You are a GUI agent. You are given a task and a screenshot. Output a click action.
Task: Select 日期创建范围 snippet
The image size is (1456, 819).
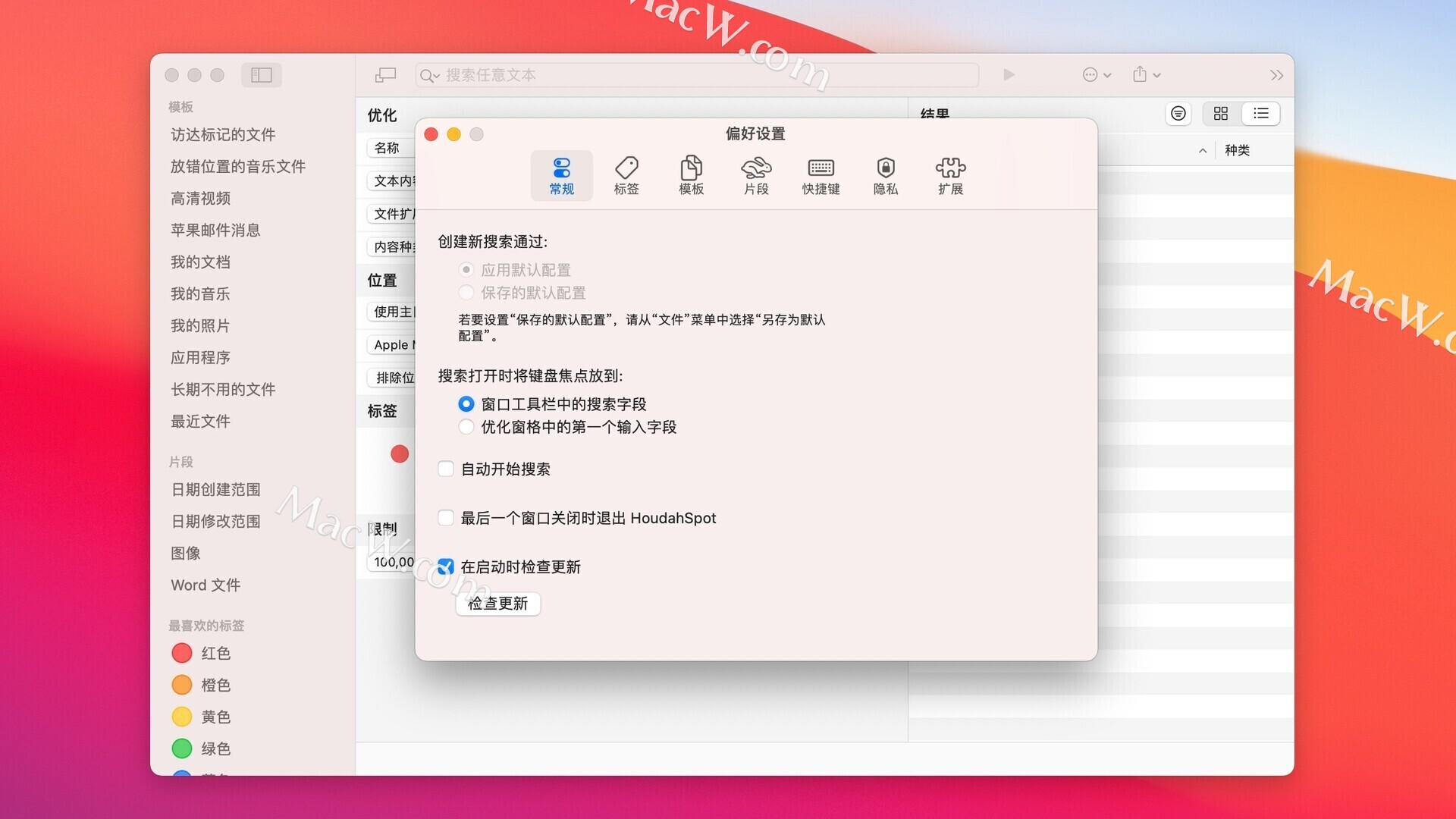tap(215, 490)
